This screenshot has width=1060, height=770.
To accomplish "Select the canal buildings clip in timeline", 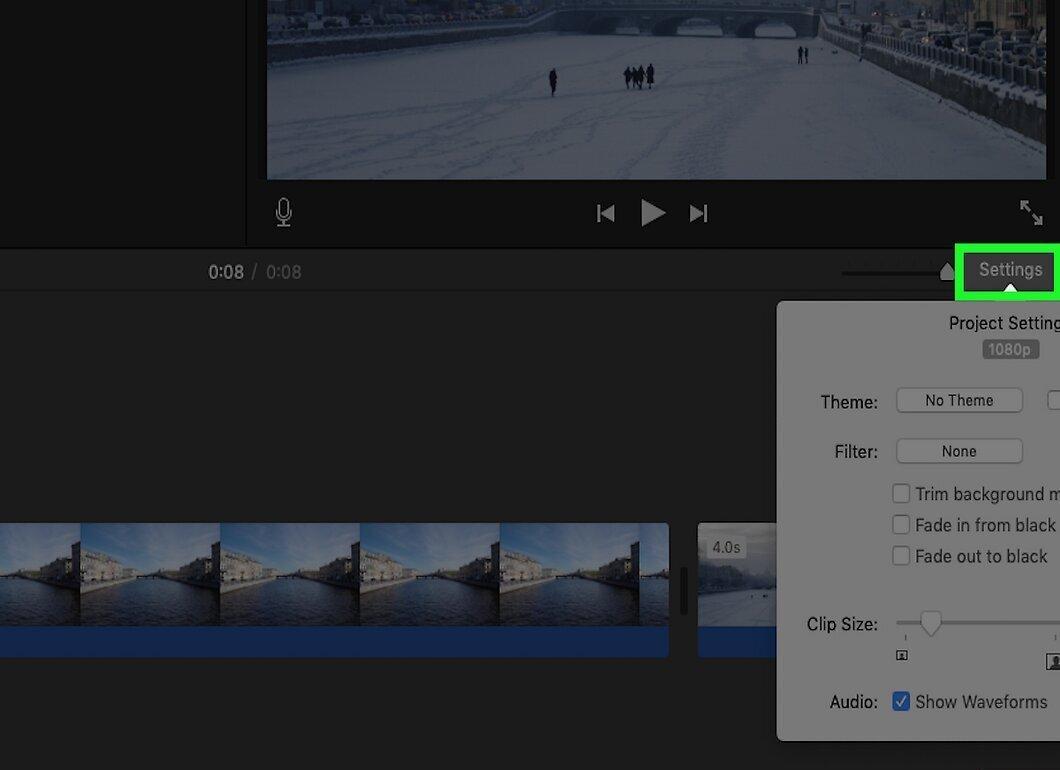I will (x=334, y=589).
